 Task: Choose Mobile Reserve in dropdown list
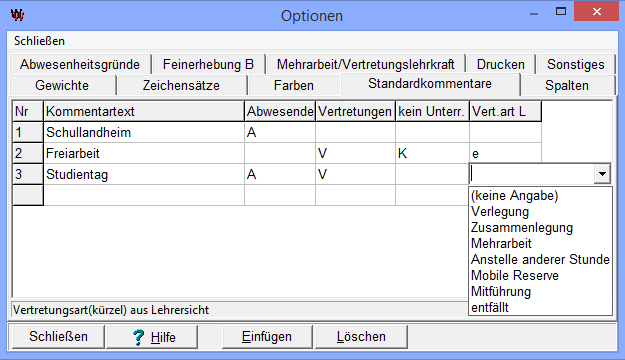click(x=515, y=275)
